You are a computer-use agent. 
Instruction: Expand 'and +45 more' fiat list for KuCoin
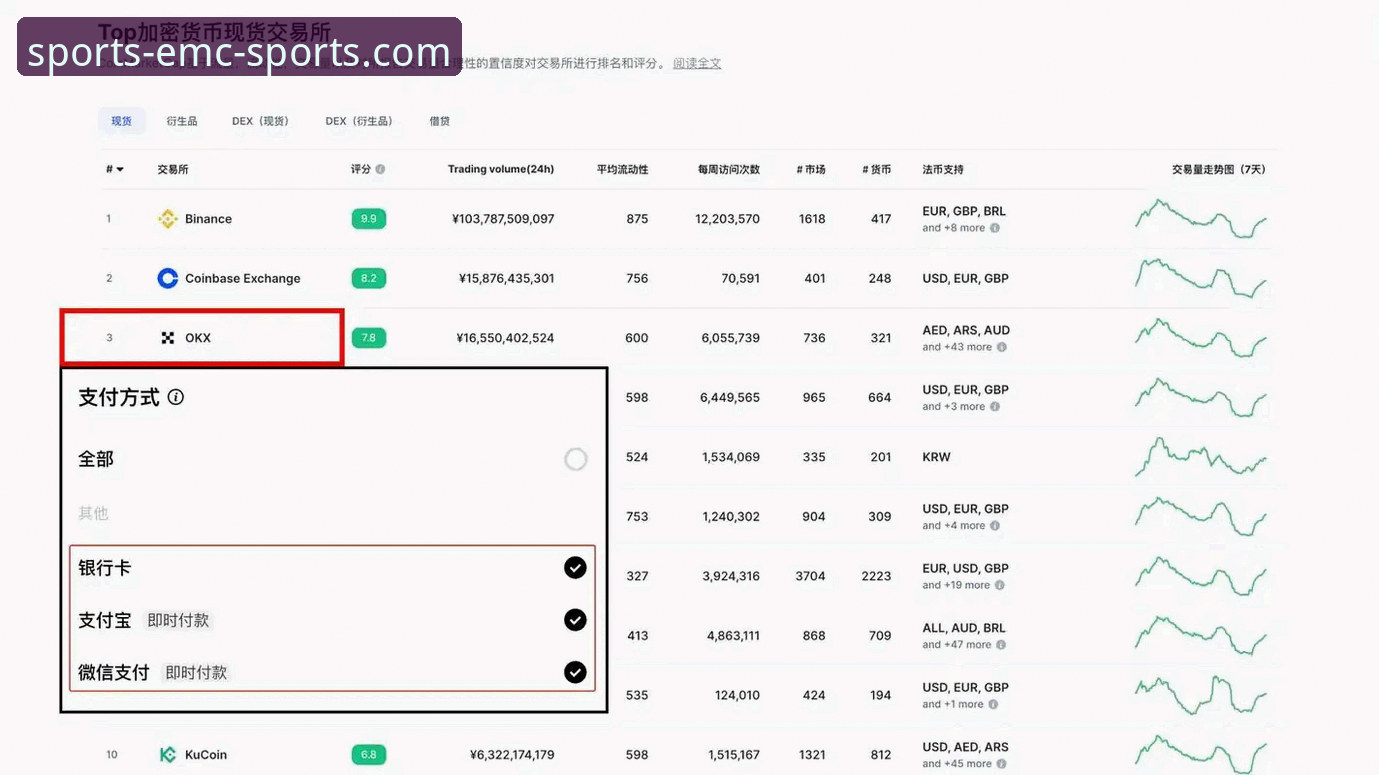(x=957, y=764)
